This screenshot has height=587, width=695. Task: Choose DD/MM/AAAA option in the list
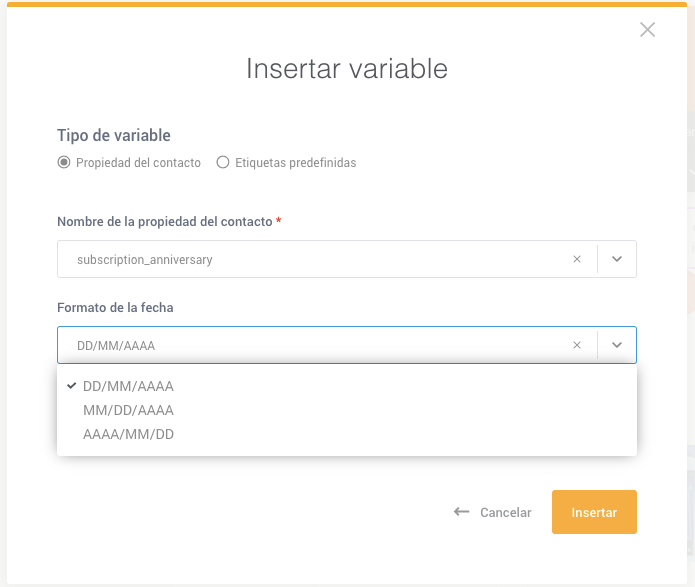128,386
